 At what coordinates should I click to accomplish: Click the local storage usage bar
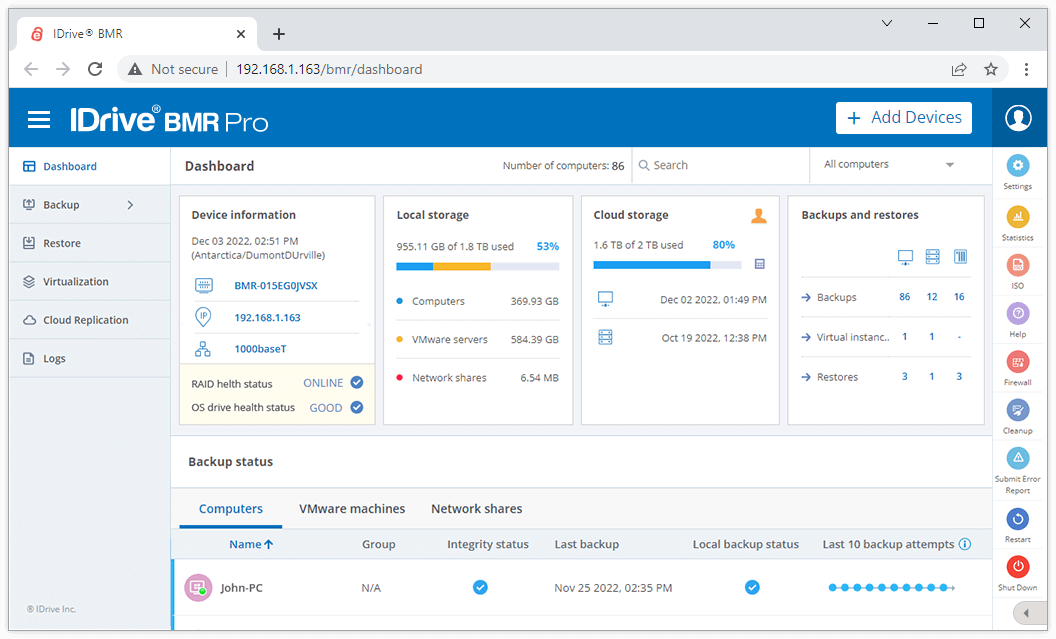click(x=477, y=267)
